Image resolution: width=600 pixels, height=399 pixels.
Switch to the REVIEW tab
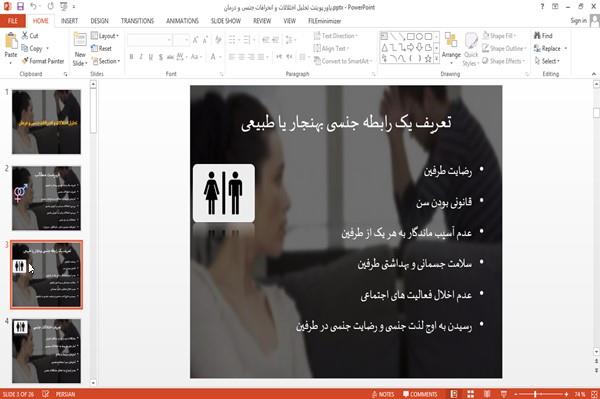pos(262,21)
